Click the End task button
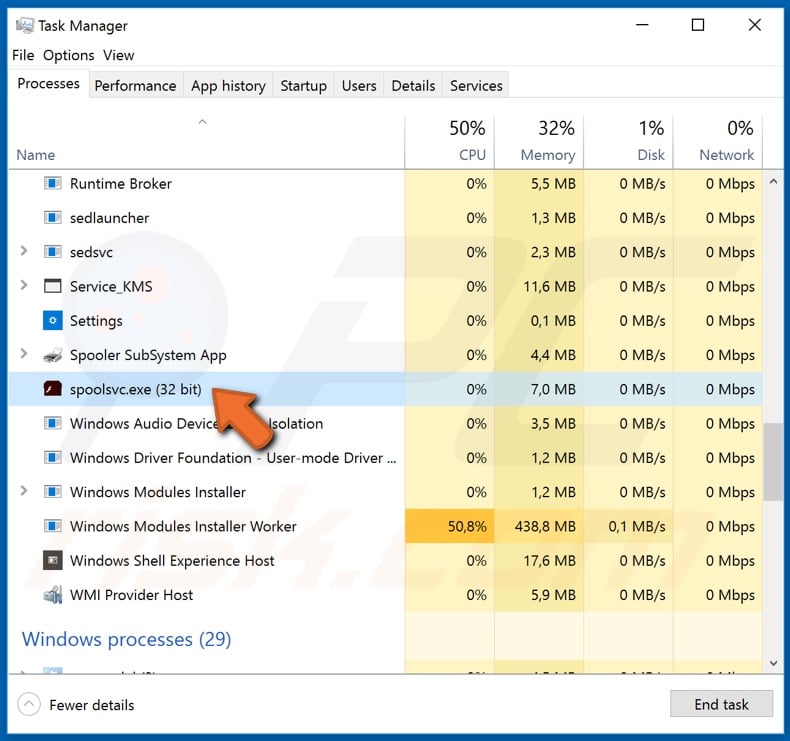 [x=721, y=704]
